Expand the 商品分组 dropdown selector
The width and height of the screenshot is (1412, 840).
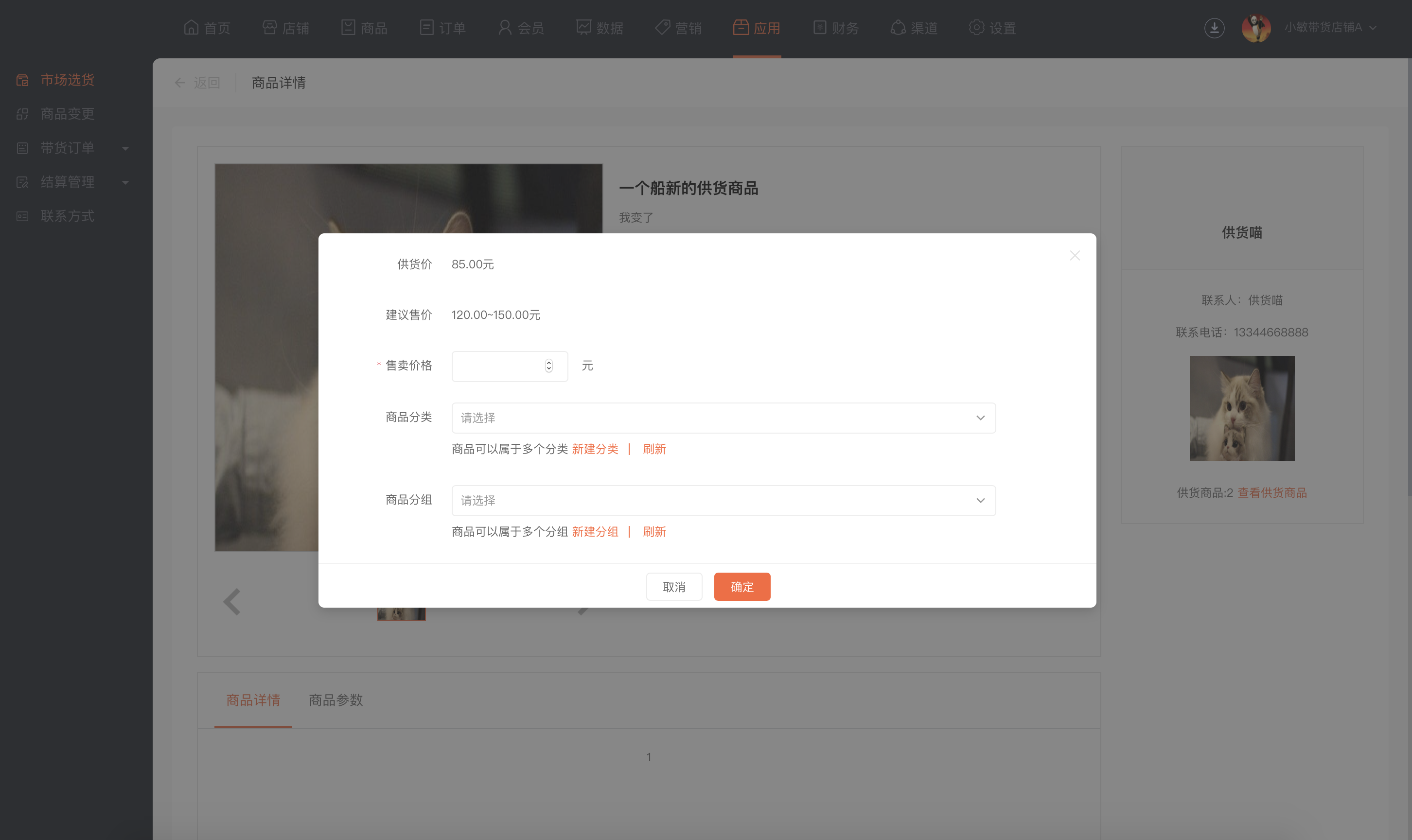(x=723, y=499)
